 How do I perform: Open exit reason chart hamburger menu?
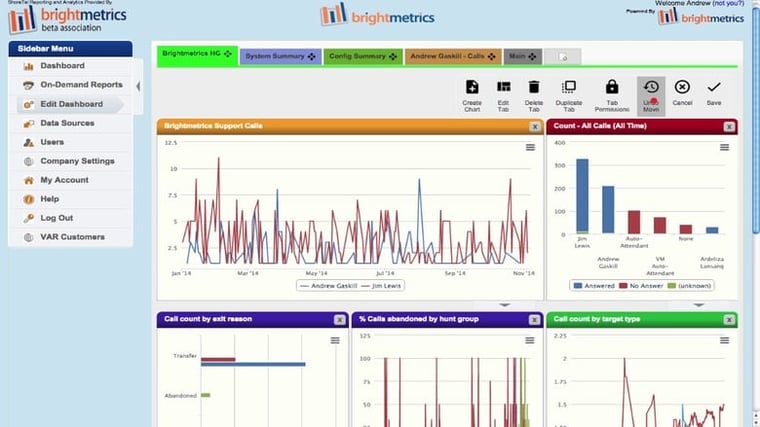(335, 341)
